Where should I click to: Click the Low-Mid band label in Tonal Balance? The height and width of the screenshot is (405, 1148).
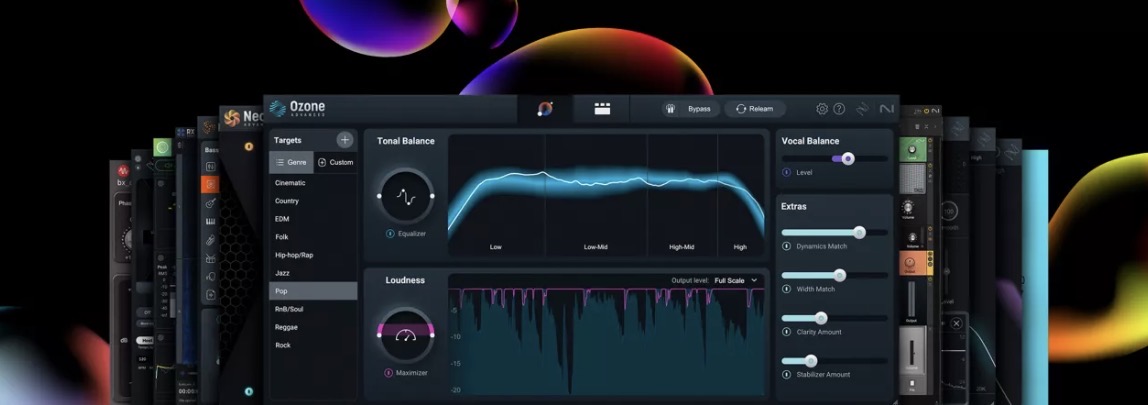point(596,247)
